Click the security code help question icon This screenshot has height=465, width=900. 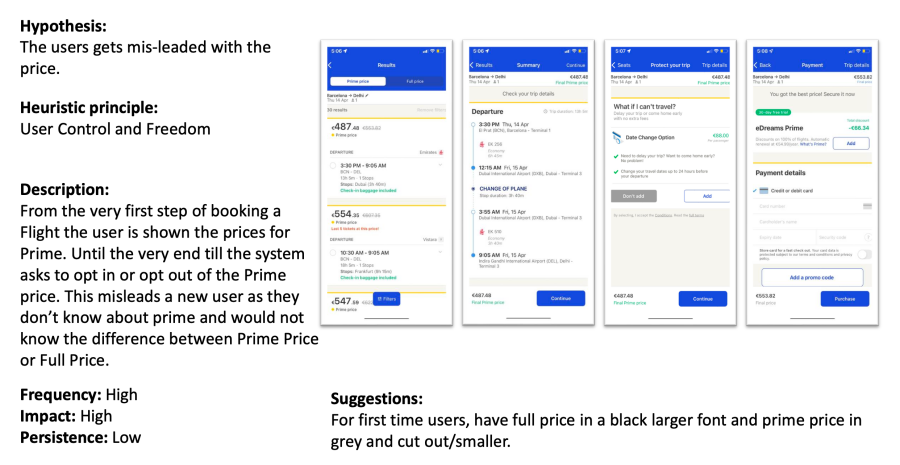point(868,237)
